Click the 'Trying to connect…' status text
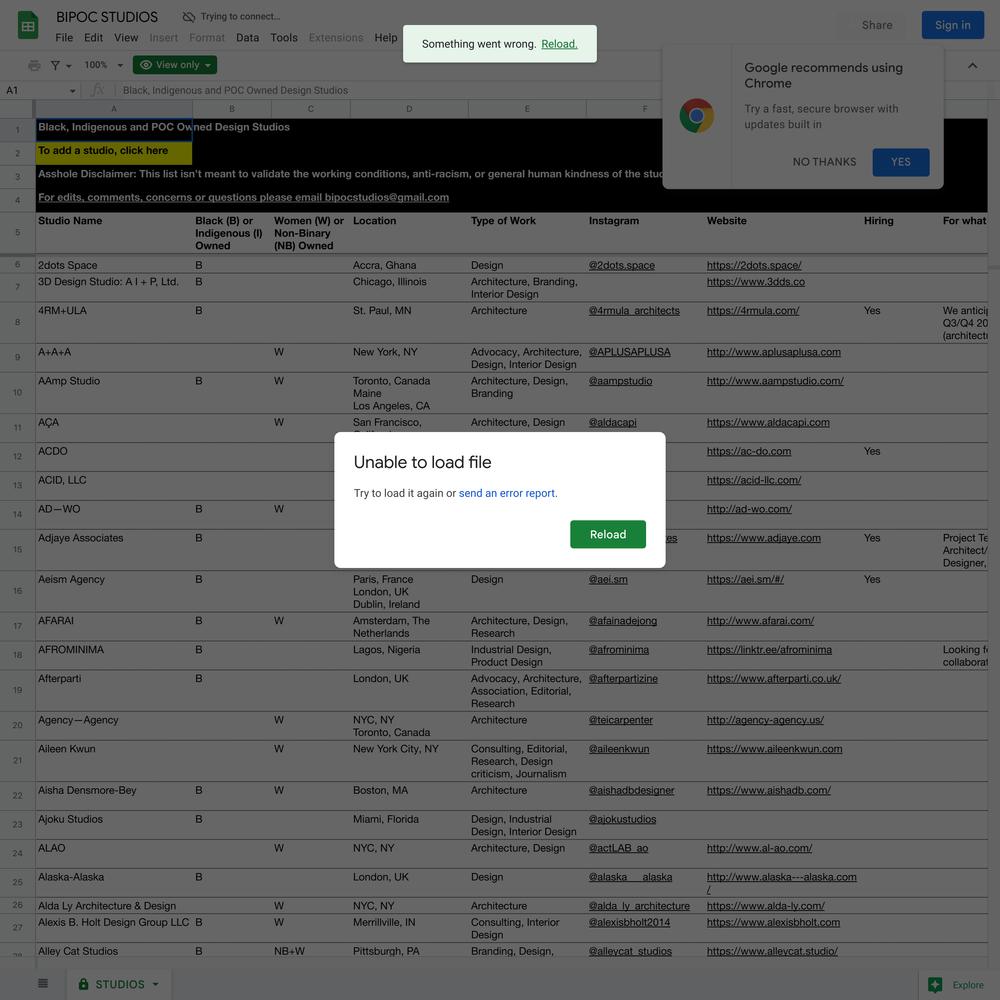 [240, 17]
